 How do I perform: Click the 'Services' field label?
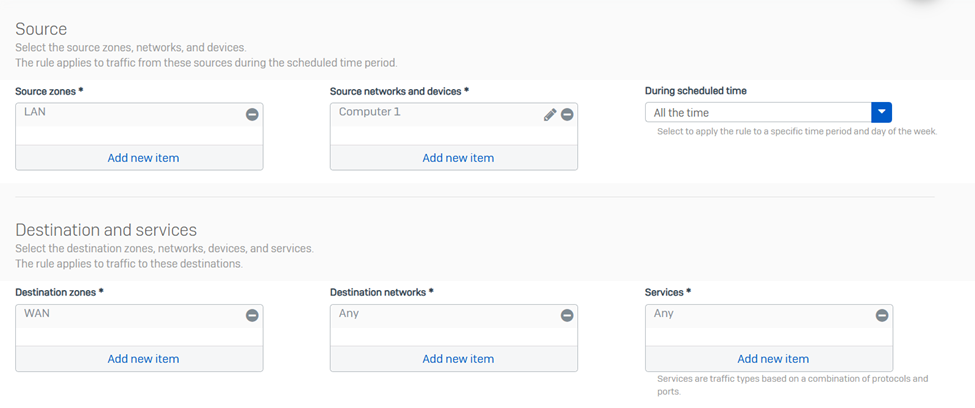(x=668, y=292)
